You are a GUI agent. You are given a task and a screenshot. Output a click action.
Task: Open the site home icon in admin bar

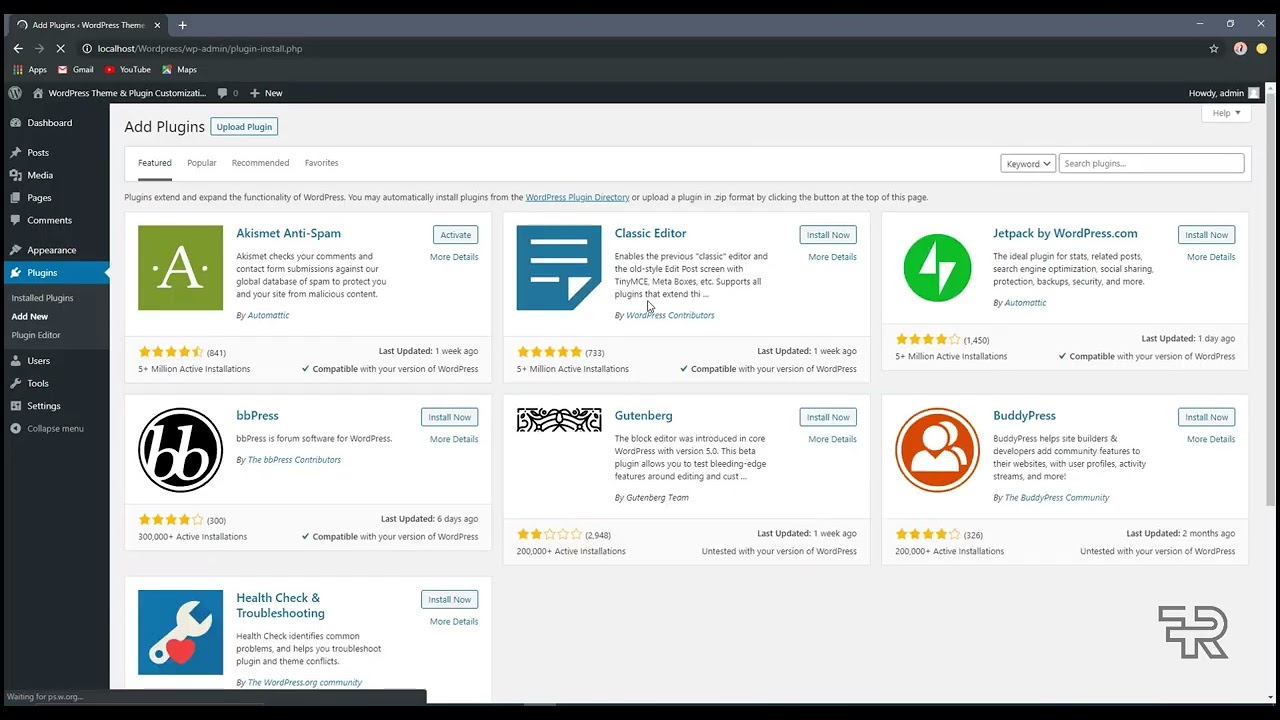[x=38, y=93]
